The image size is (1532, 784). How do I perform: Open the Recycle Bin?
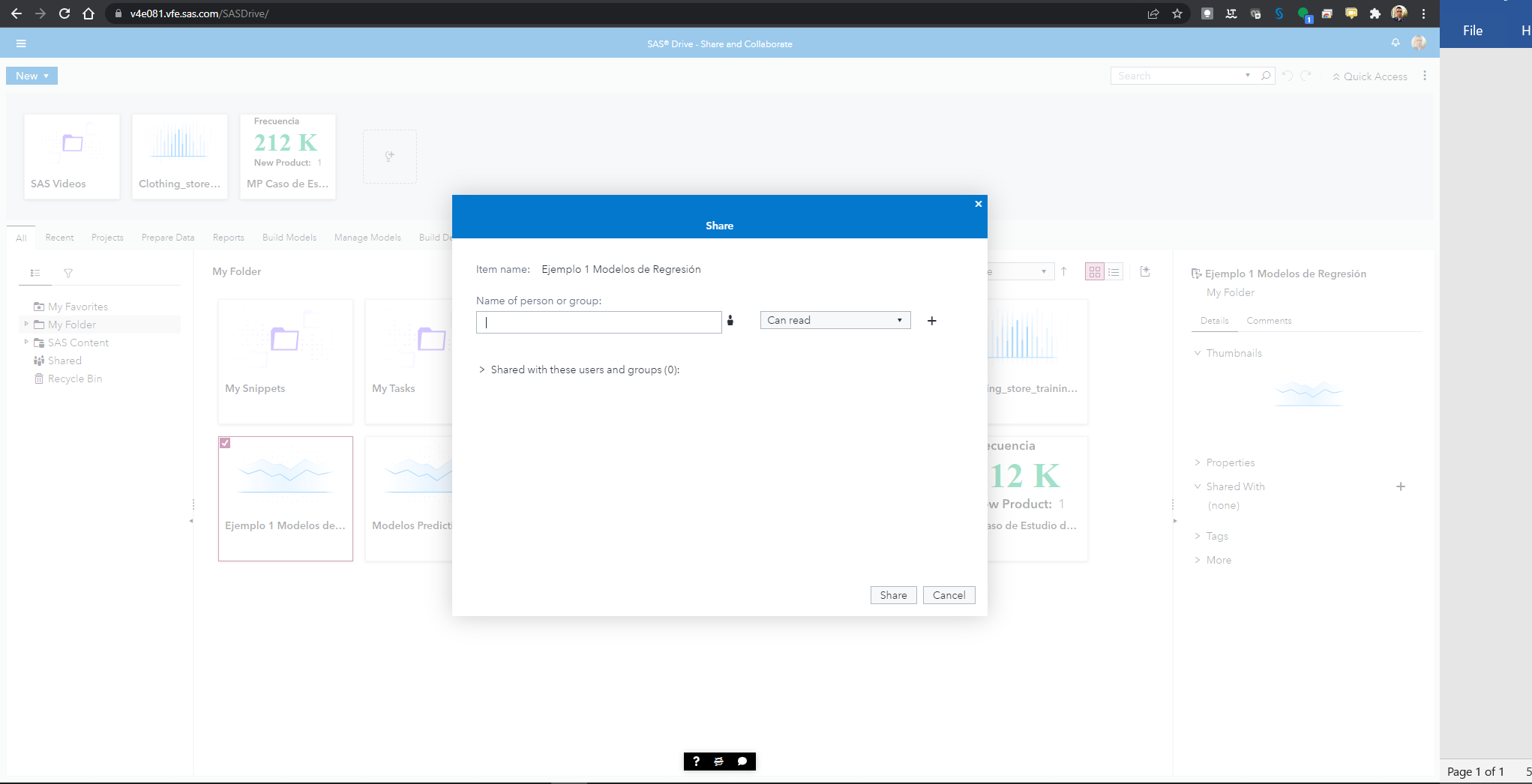click(74, 379)
